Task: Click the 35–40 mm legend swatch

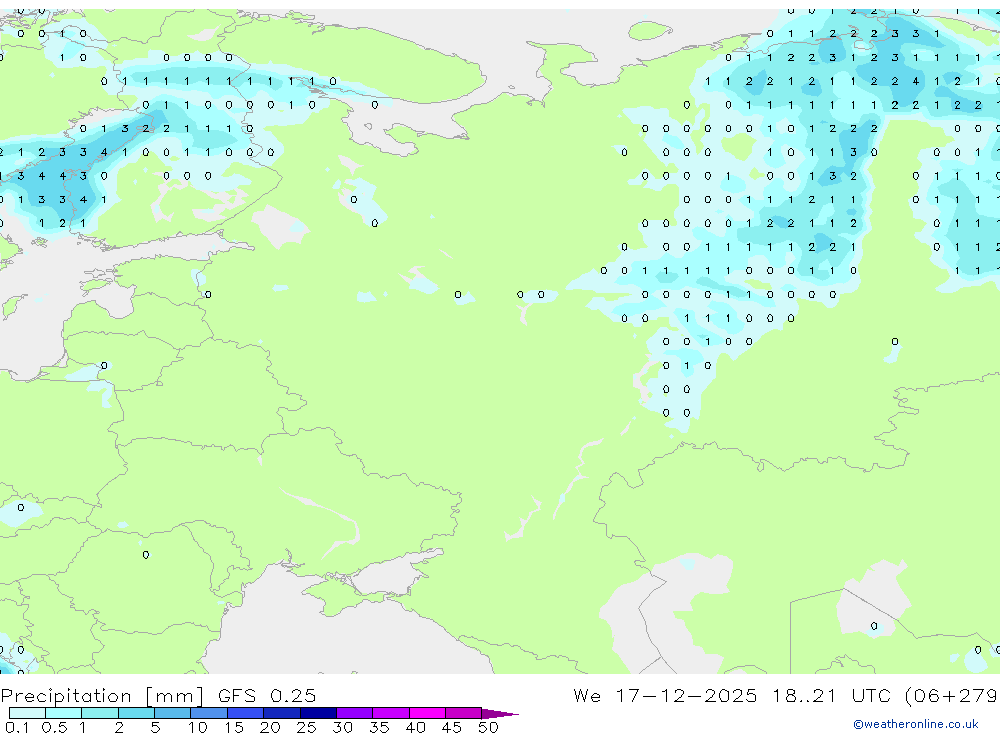Action: click(390, 713)
